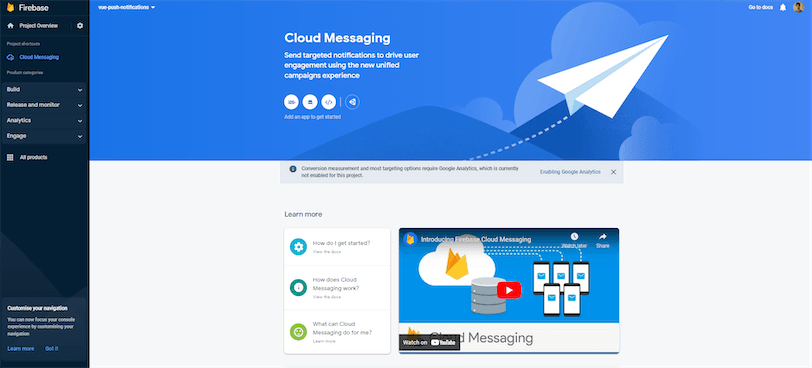Add a Unity app via Unity icon
The image size is (812, 368).
coord(352,102)
